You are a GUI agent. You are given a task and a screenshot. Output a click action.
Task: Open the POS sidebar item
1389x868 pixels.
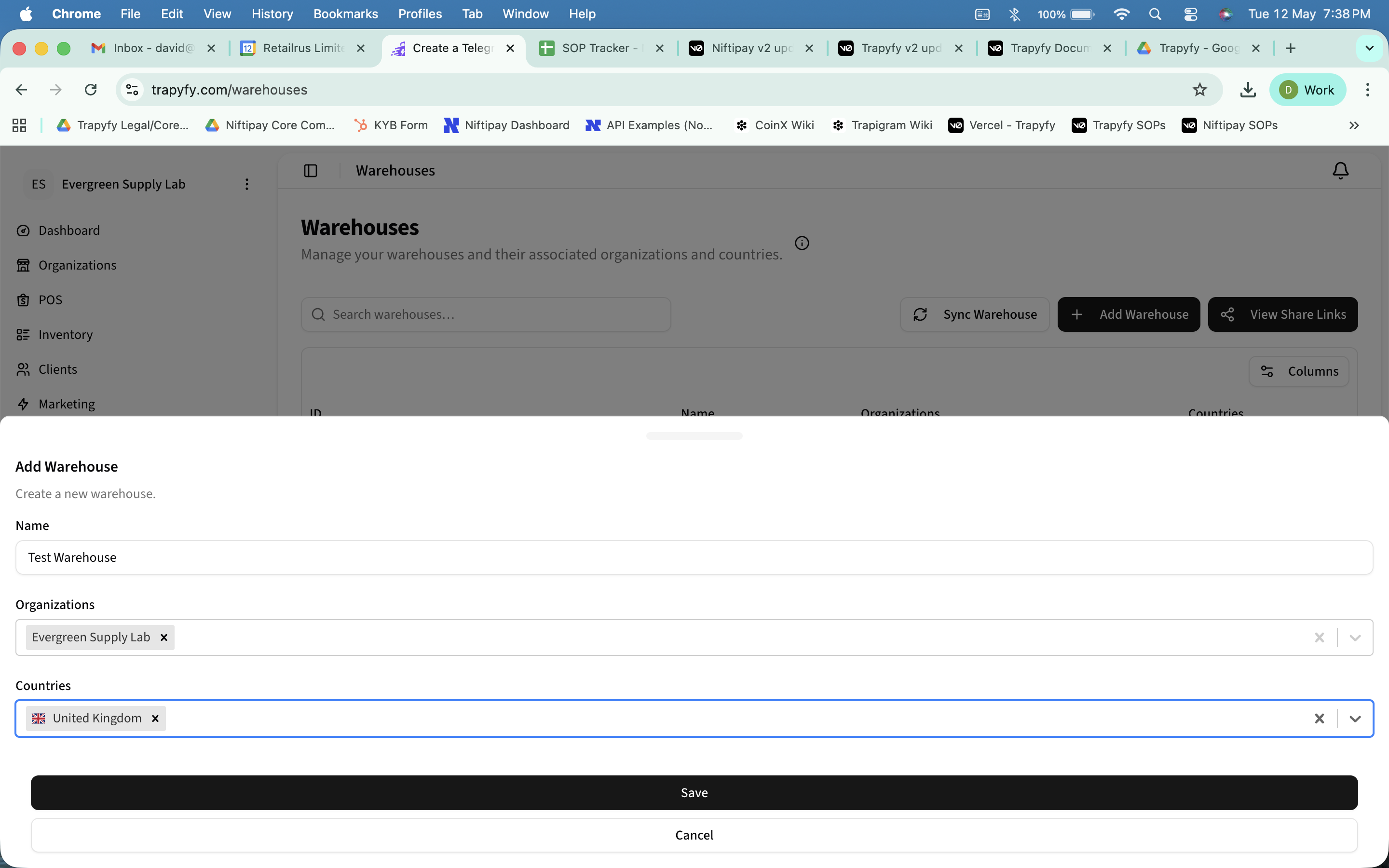[x=51, y=299]
